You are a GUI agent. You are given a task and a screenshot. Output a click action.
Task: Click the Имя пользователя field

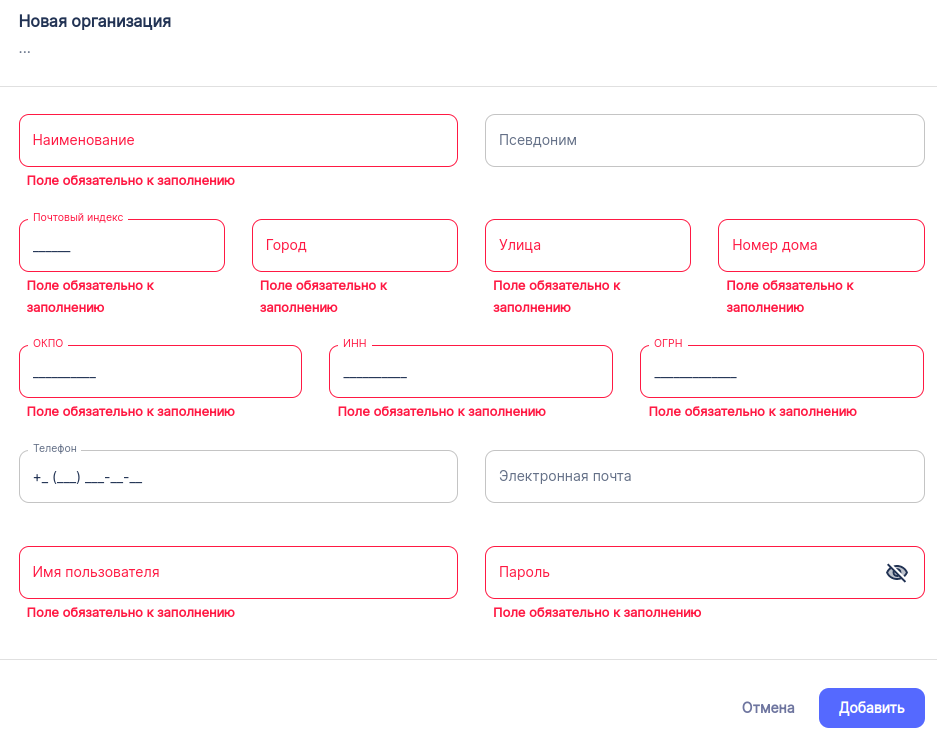[238, 572]
